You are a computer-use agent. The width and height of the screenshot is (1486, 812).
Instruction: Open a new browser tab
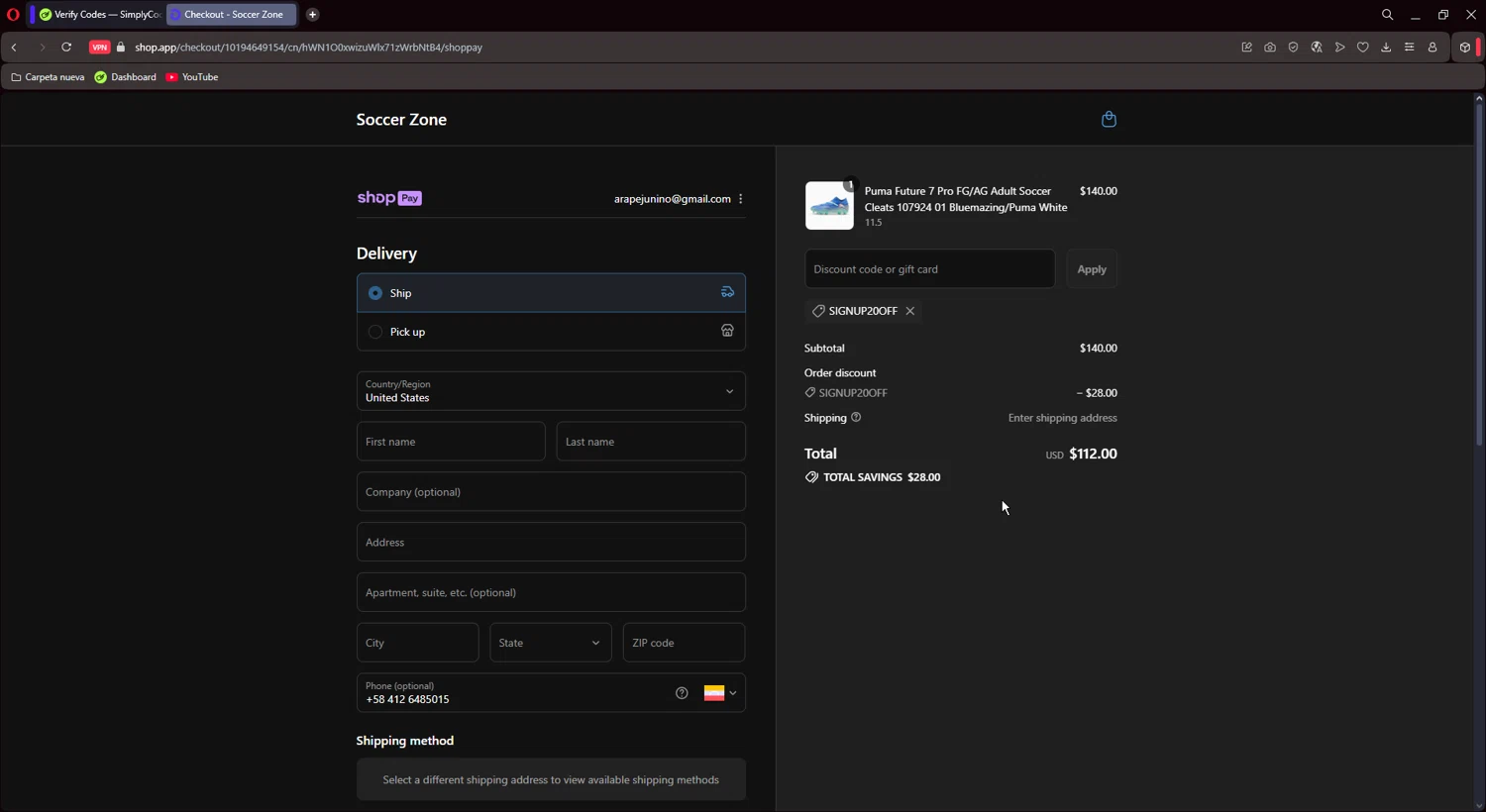click(312, 15)
